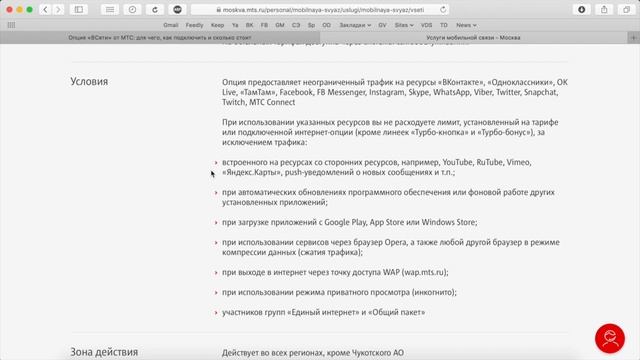Click the bullet about браузер Opera
Screen dimensions: 640x360
click(x=391, y=247)
